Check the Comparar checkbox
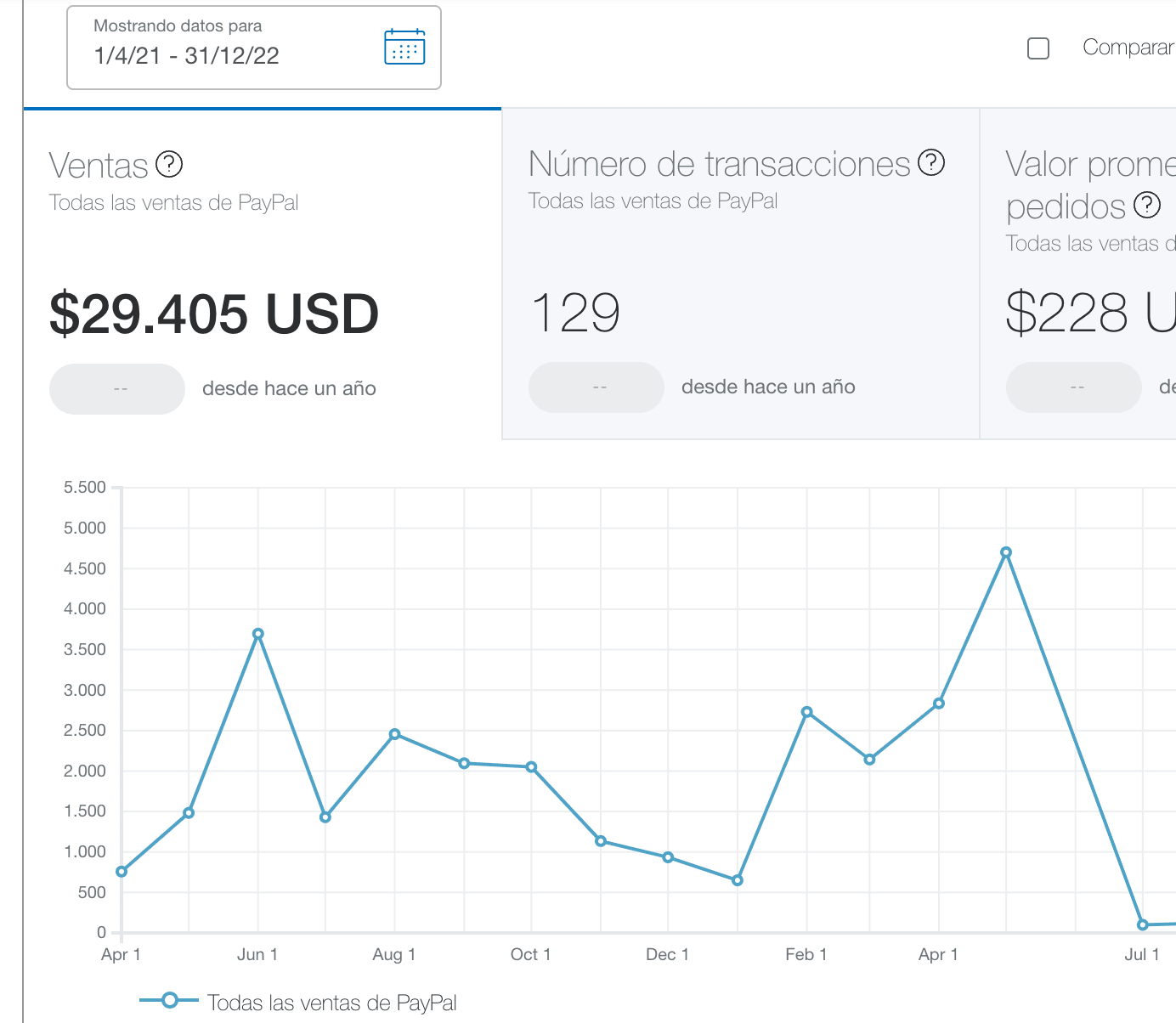 coord(1038,48)
